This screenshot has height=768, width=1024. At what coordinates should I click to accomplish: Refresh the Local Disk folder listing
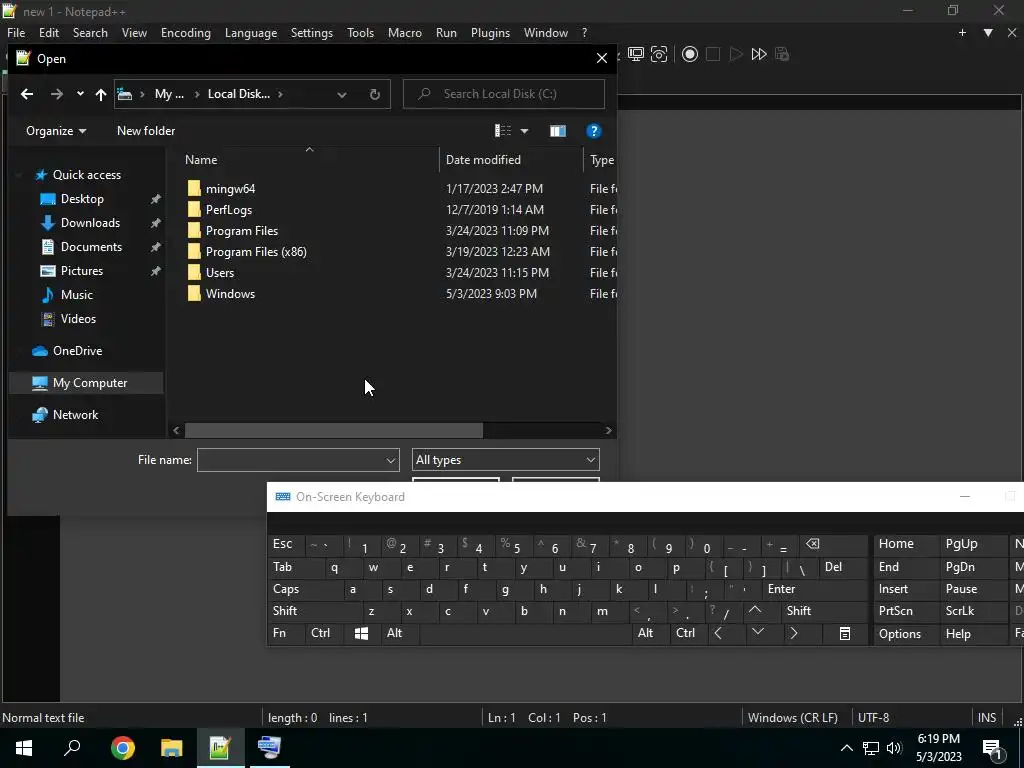click(x=374, y=94)
